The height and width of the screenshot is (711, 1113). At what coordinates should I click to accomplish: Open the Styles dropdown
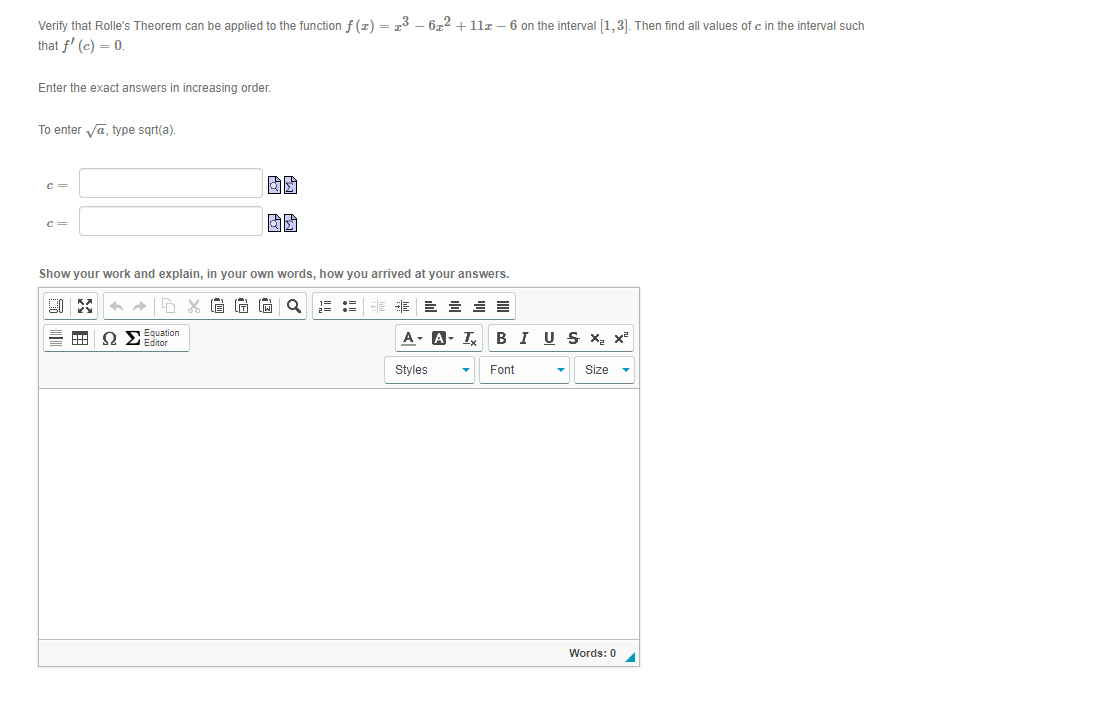coord(428,370)
